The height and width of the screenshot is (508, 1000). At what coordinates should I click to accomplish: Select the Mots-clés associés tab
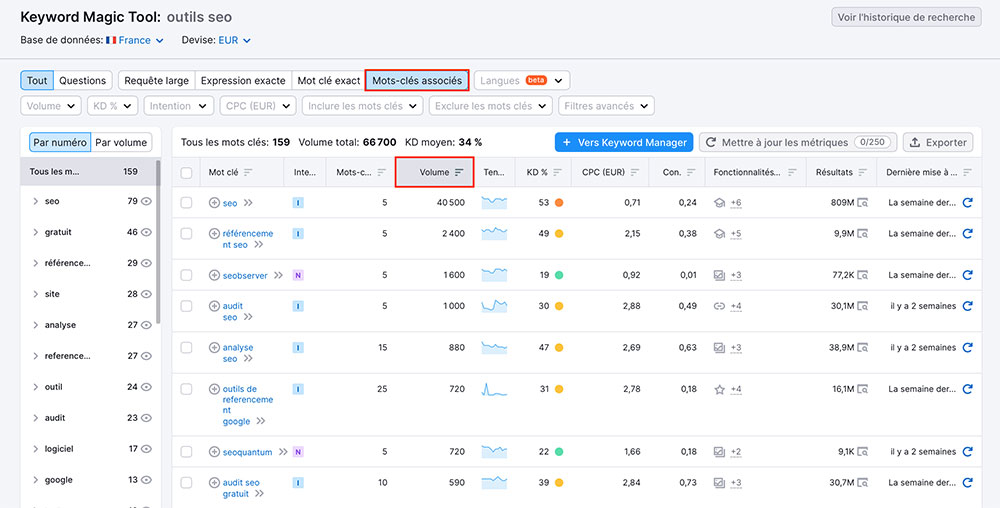pos(417,80)
